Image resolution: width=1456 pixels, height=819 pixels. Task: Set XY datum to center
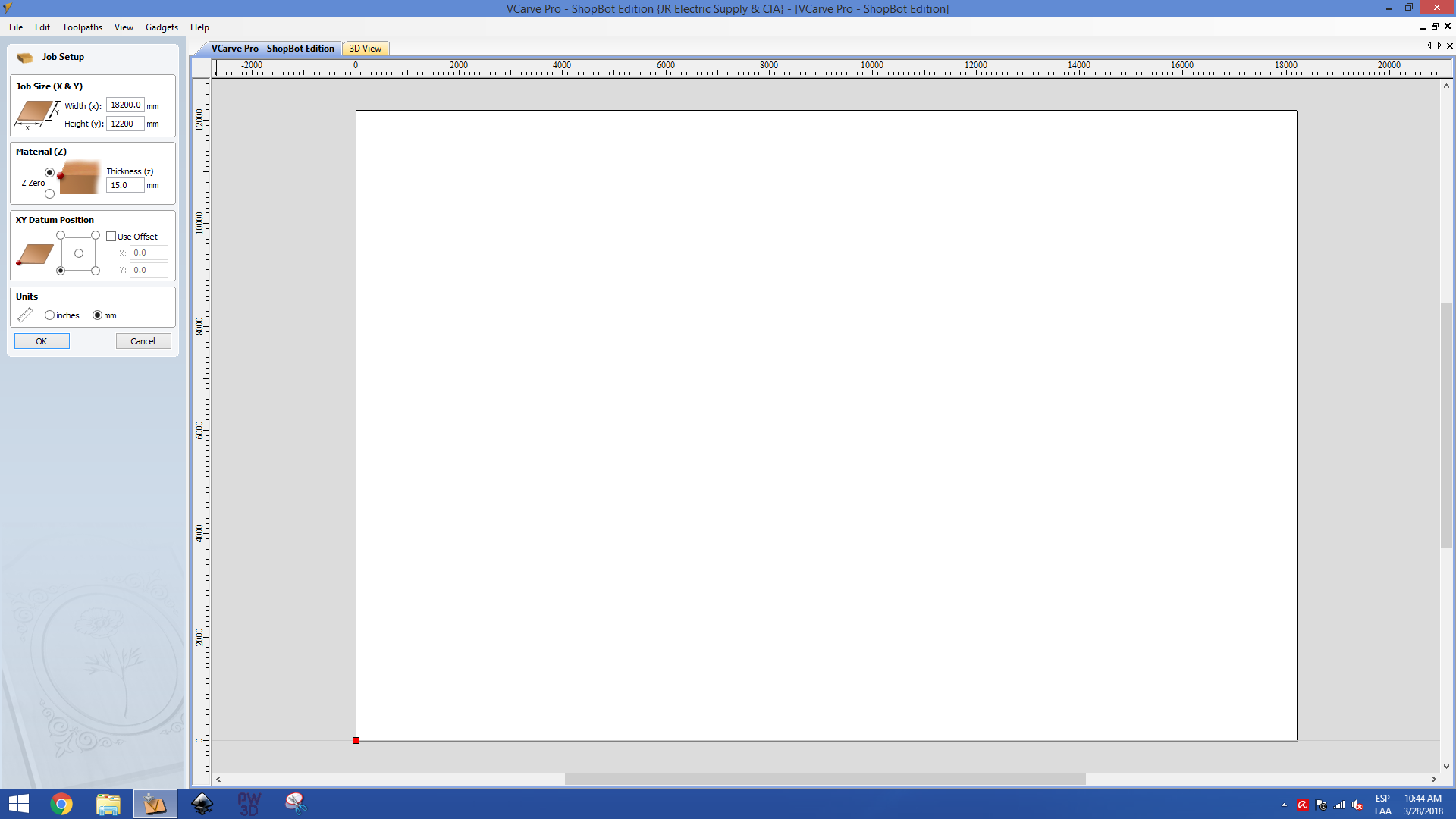pyautogui.click(x=79, y=253)
